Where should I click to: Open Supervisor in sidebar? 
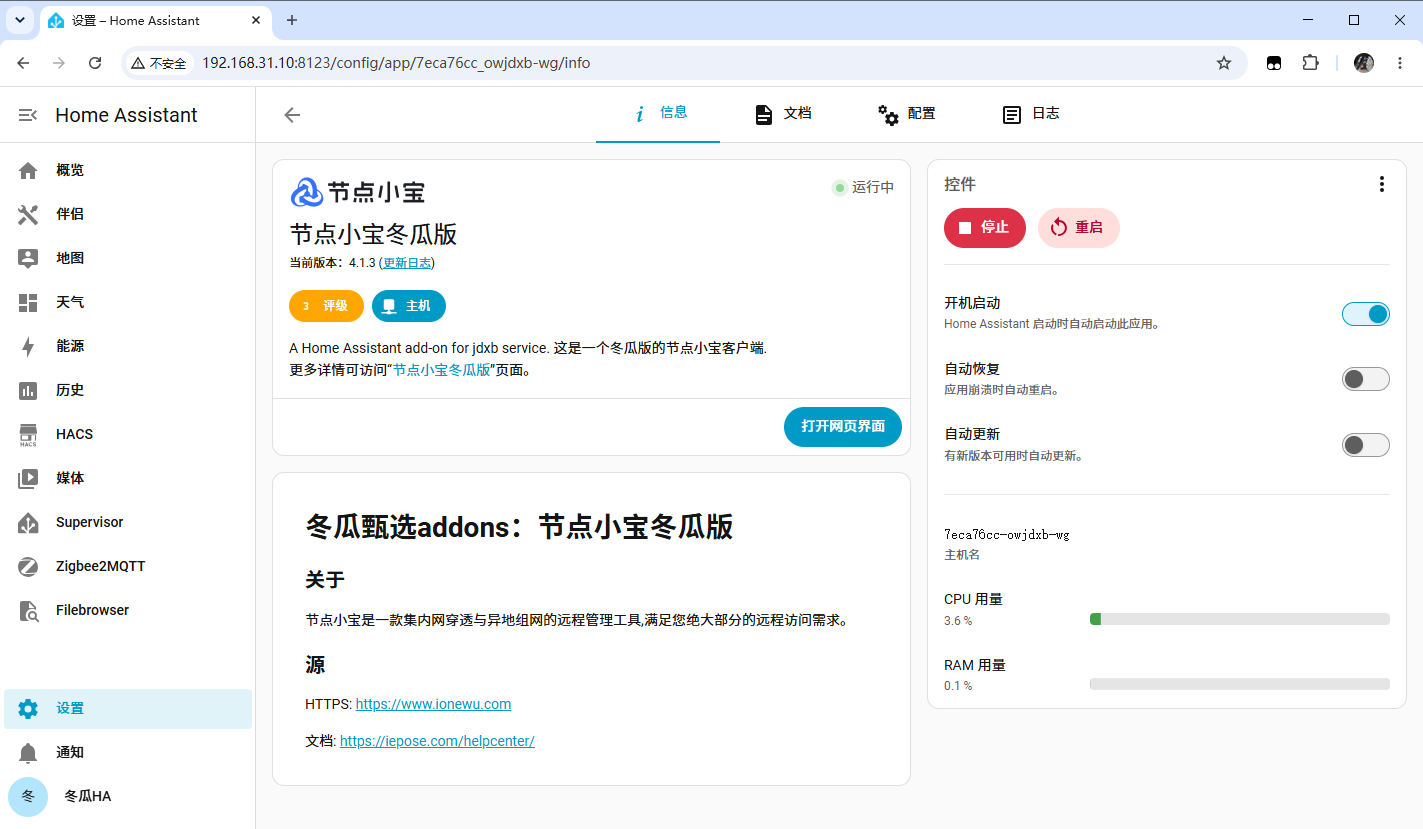pyautogui.click(x=128, y=522)
